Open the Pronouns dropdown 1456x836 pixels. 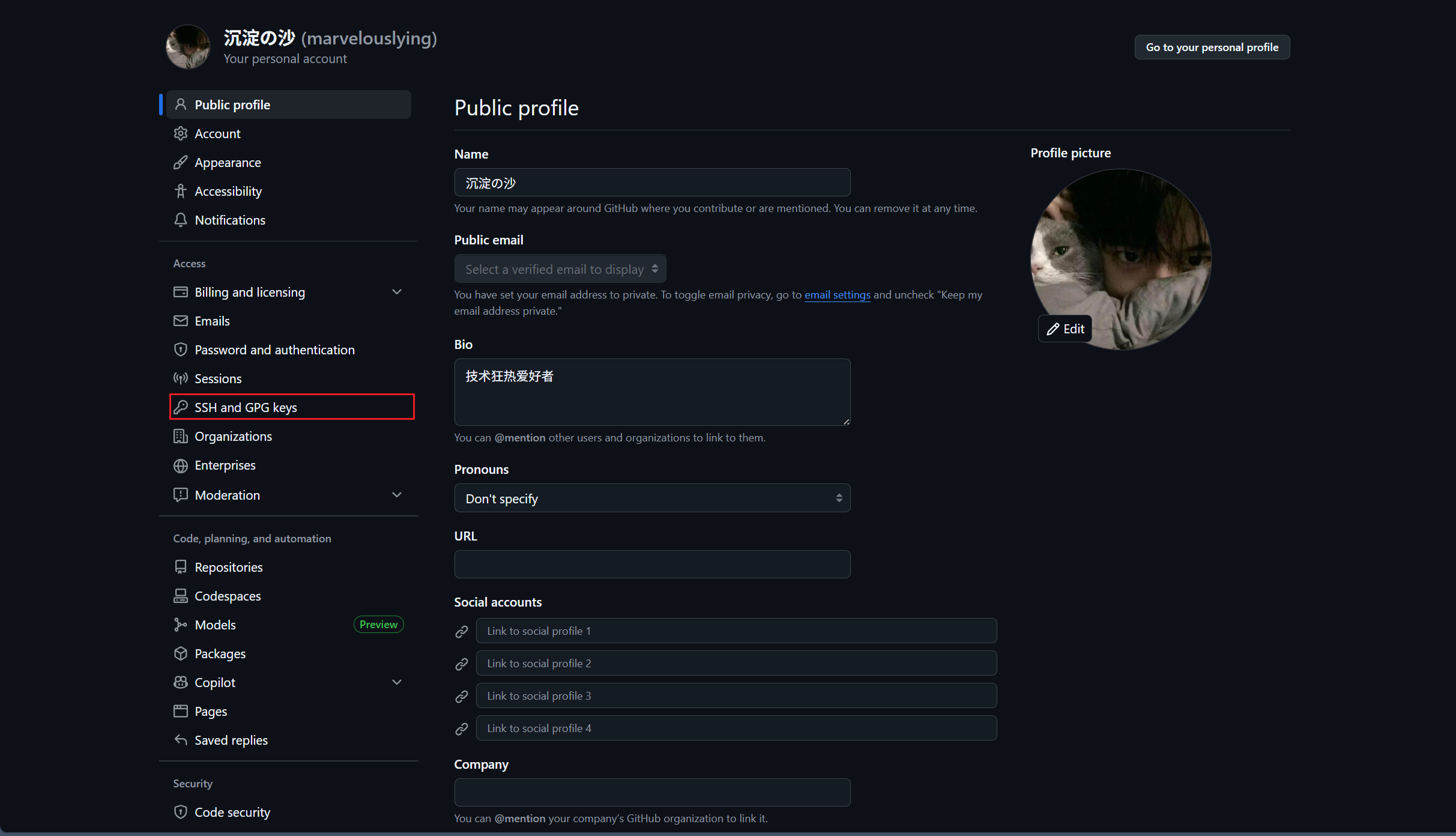(652, 498)
